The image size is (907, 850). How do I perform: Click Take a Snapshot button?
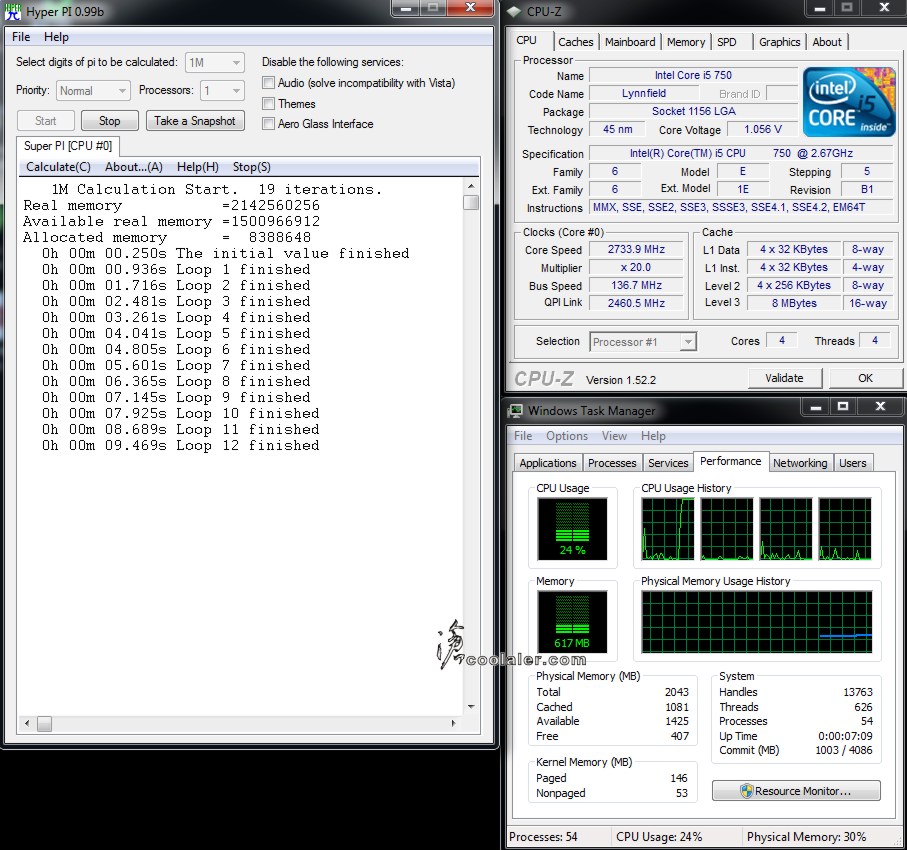[195, 121]
